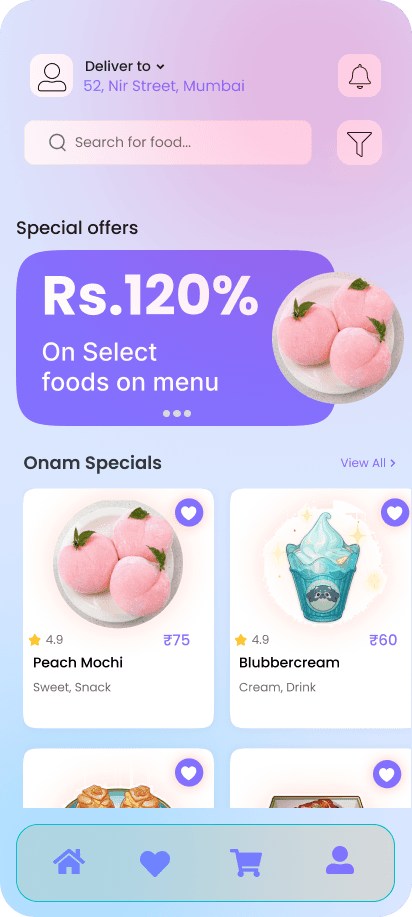
Task: Click the Search for food field
Action: pos(168,142)
